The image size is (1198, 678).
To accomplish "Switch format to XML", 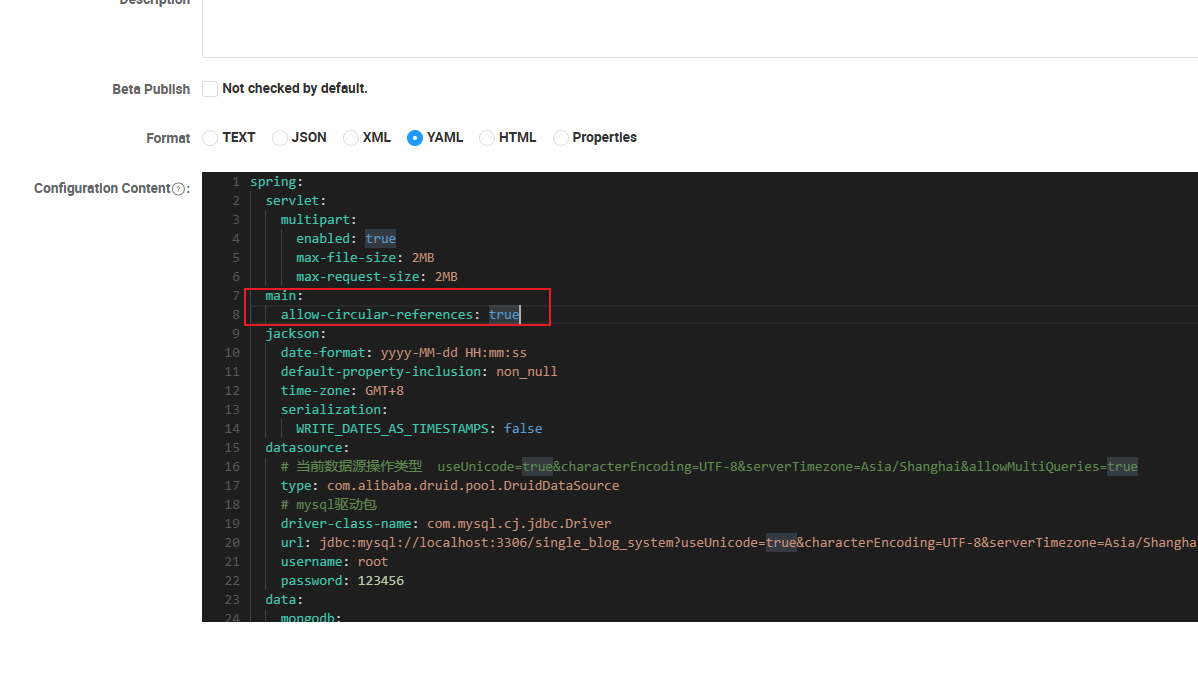I will 351,138.
